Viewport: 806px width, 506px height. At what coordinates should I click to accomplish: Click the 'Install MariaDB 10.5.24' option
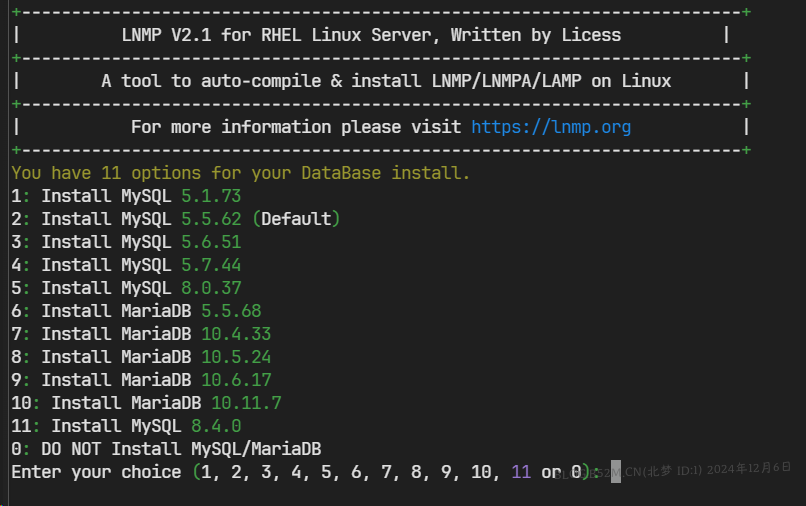[x=141, y=357]
